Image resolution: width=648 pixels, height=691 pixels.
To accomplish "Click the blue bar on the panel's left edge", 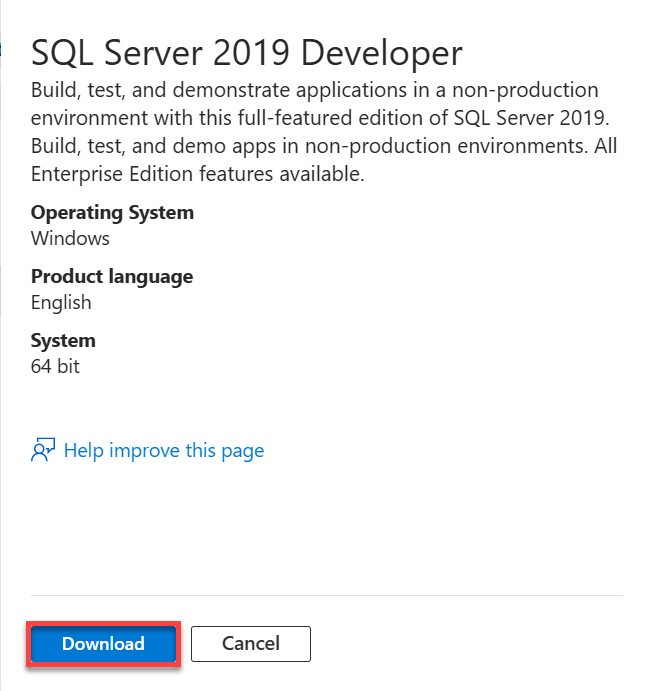I will click(1, 48).
